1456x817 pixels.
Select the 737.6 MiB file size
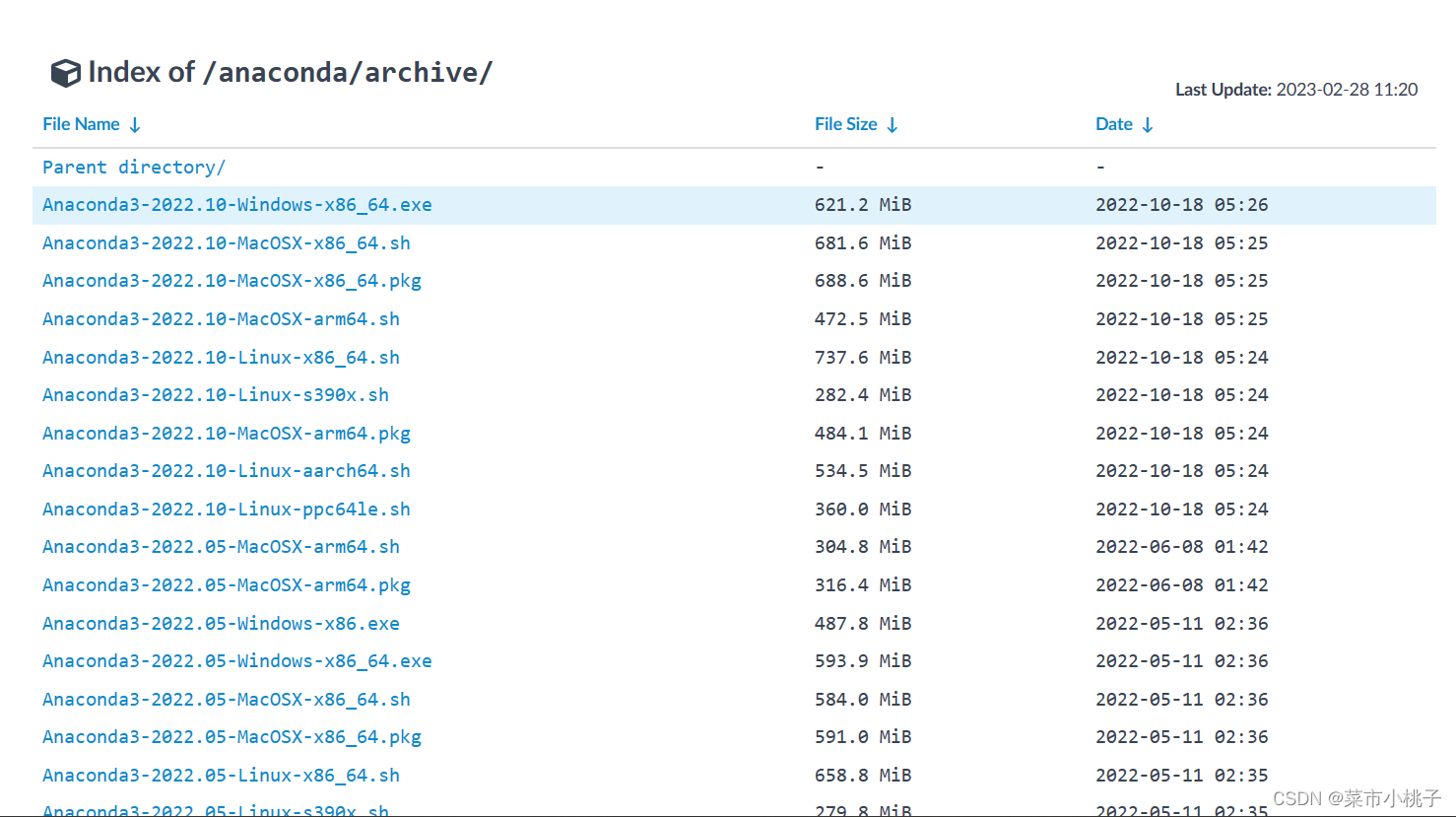(x=863, y=358)
